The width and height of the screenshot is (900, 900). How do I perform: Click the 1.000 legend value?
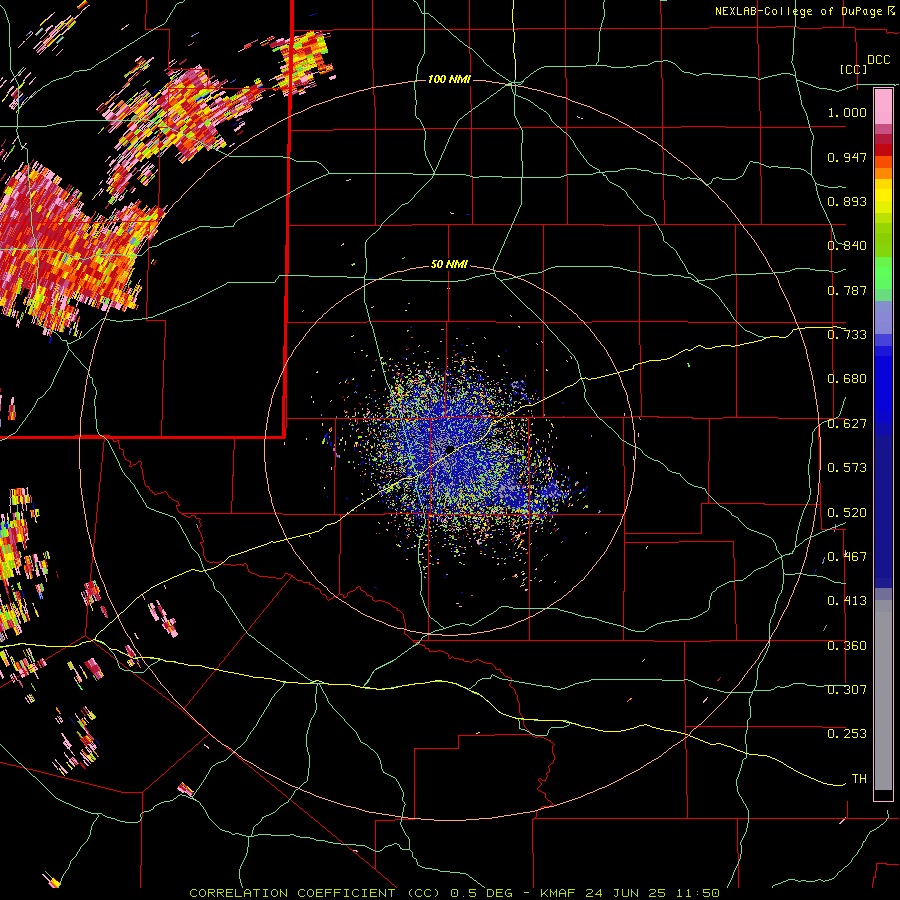click(x=847, y=112)
